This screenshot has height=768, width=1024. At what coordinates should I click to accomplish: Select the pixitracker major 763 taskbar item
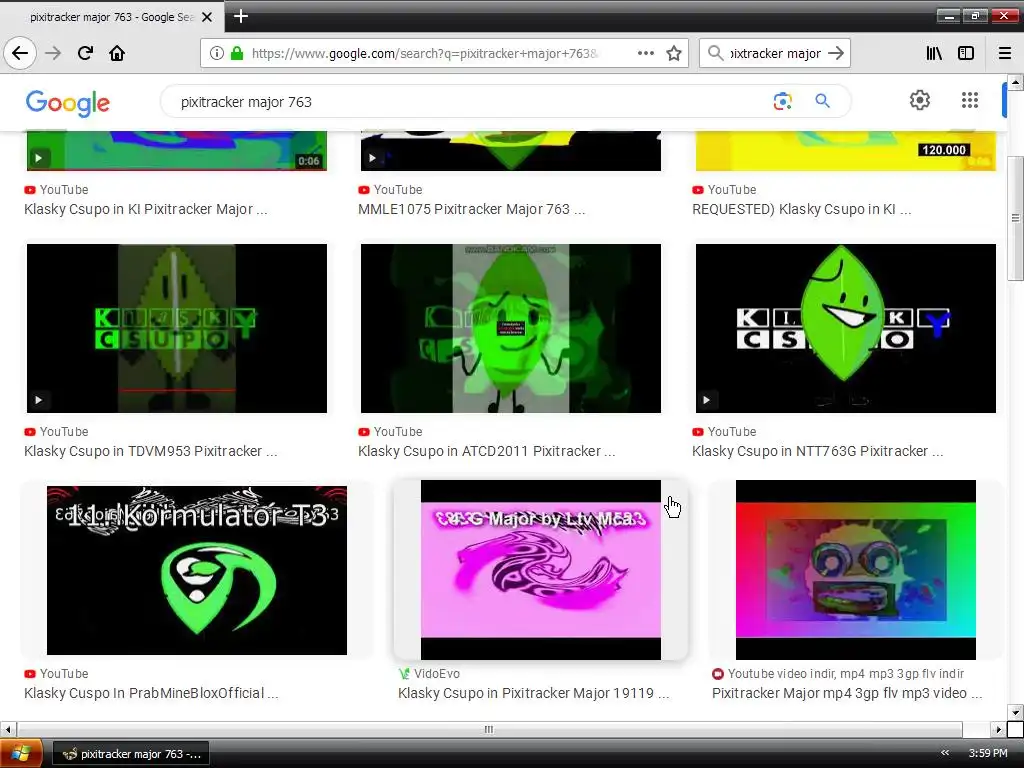131,754
